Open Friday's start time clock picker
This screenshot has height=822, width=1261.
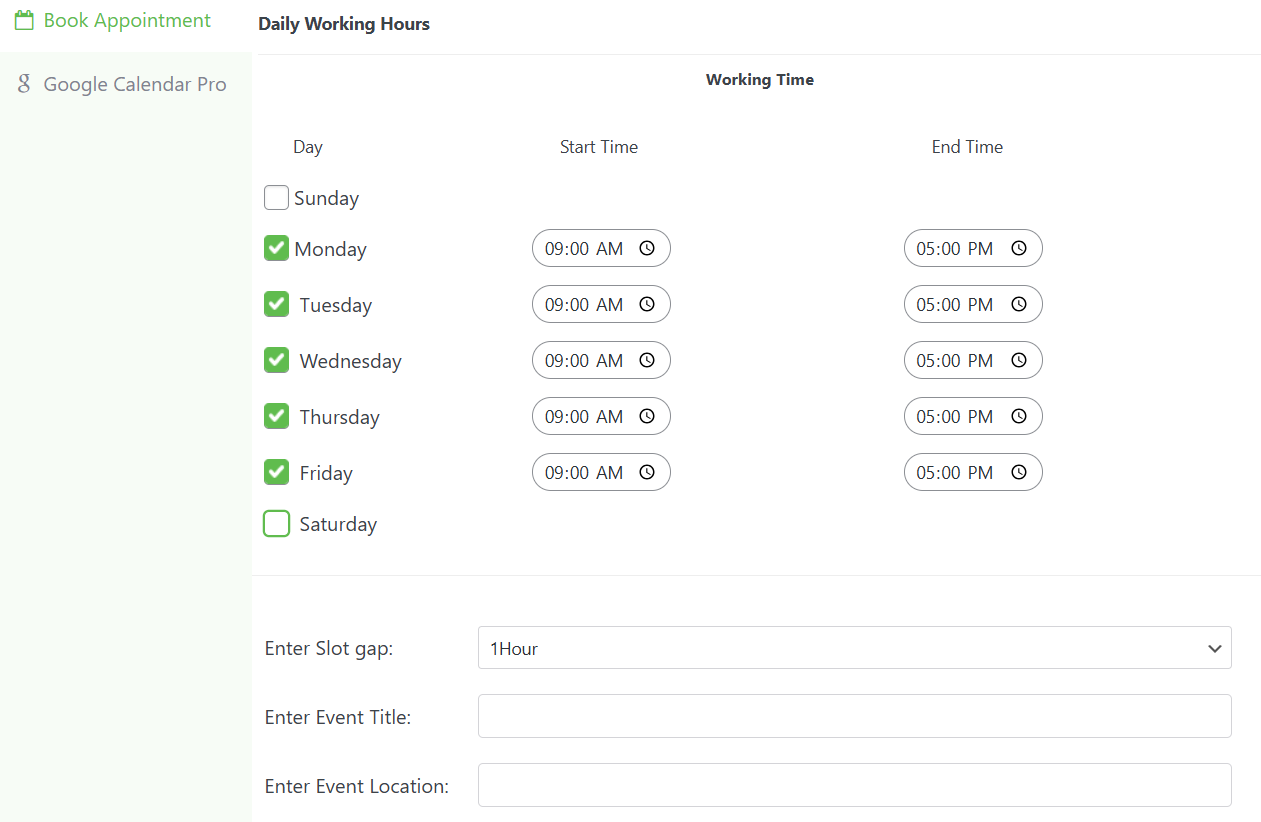pyautogui.click(x=647, y=472)
